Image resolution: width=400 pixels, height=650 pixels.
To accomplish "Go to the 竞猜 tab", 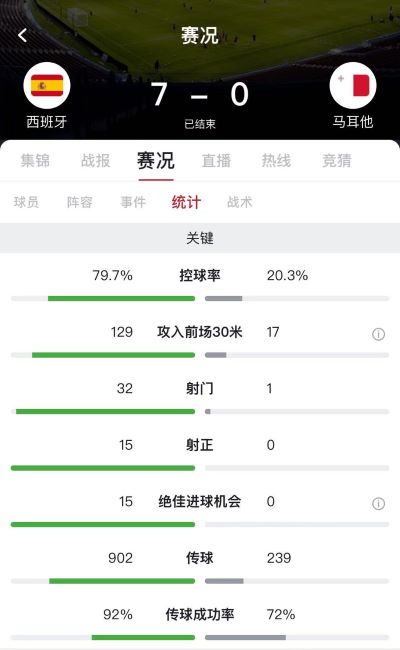I will click(337, 160).
